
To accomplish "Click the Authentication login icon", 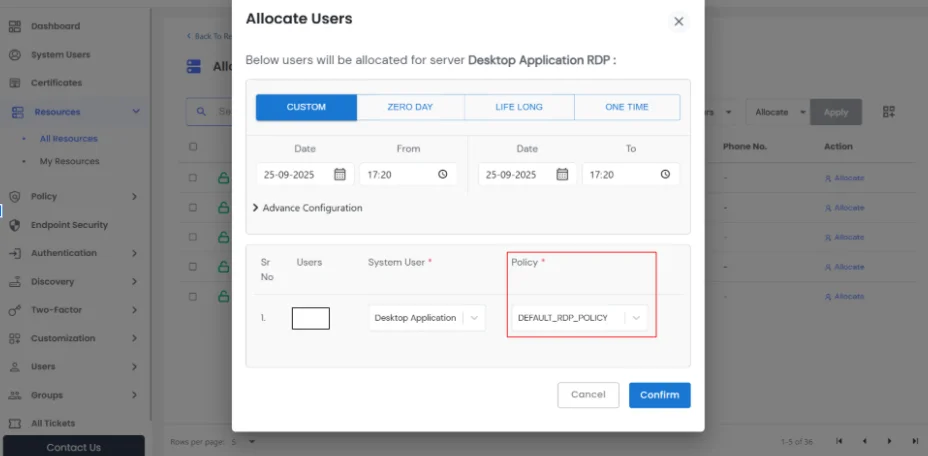I will point(15,253).
